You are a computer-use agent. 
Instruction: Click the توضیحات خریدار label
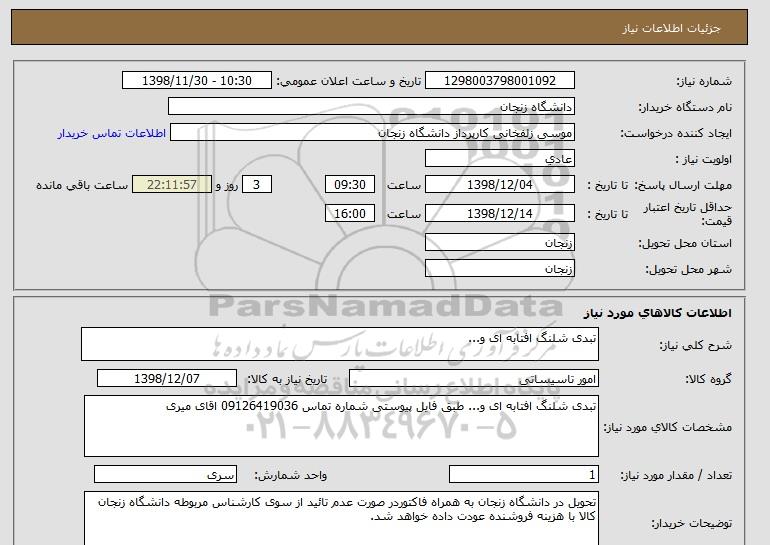(691, 523)
